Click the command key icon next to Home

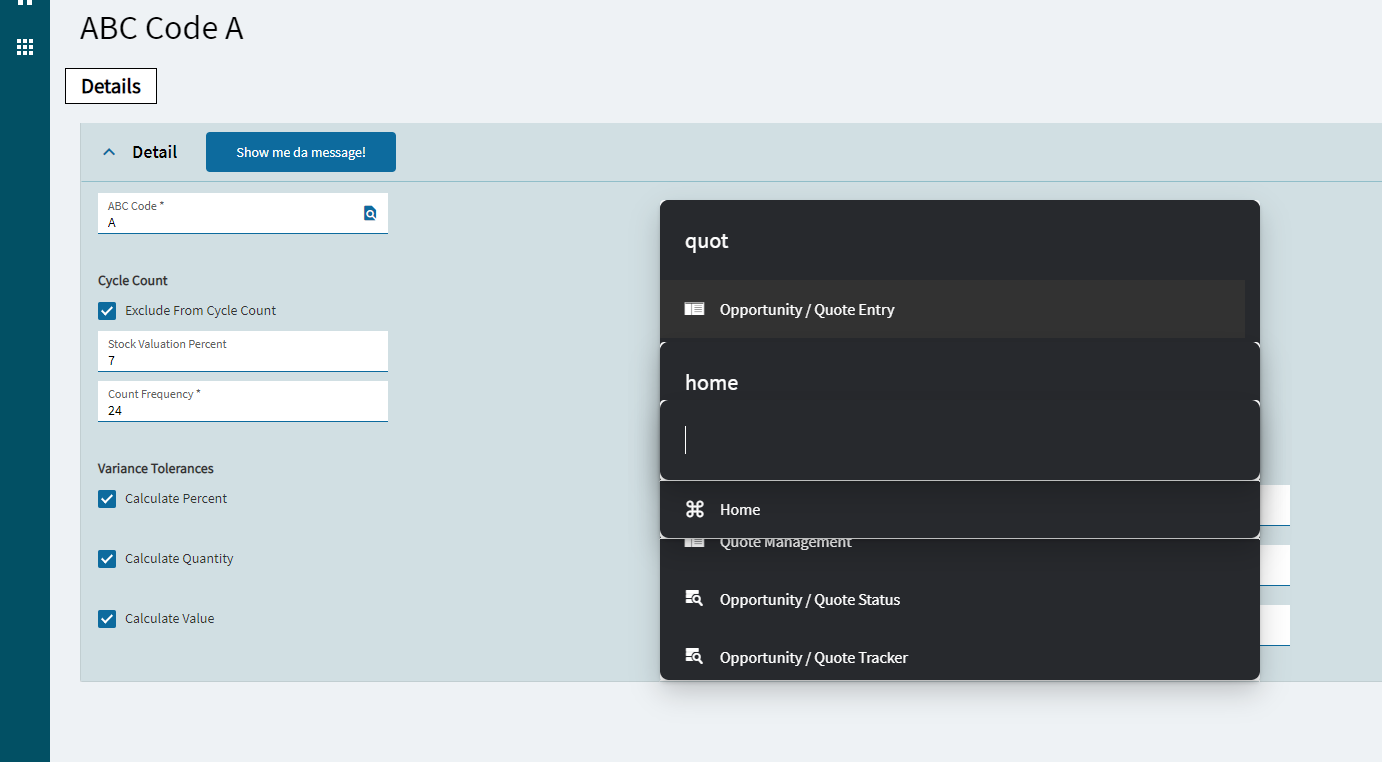coord(695,509)
